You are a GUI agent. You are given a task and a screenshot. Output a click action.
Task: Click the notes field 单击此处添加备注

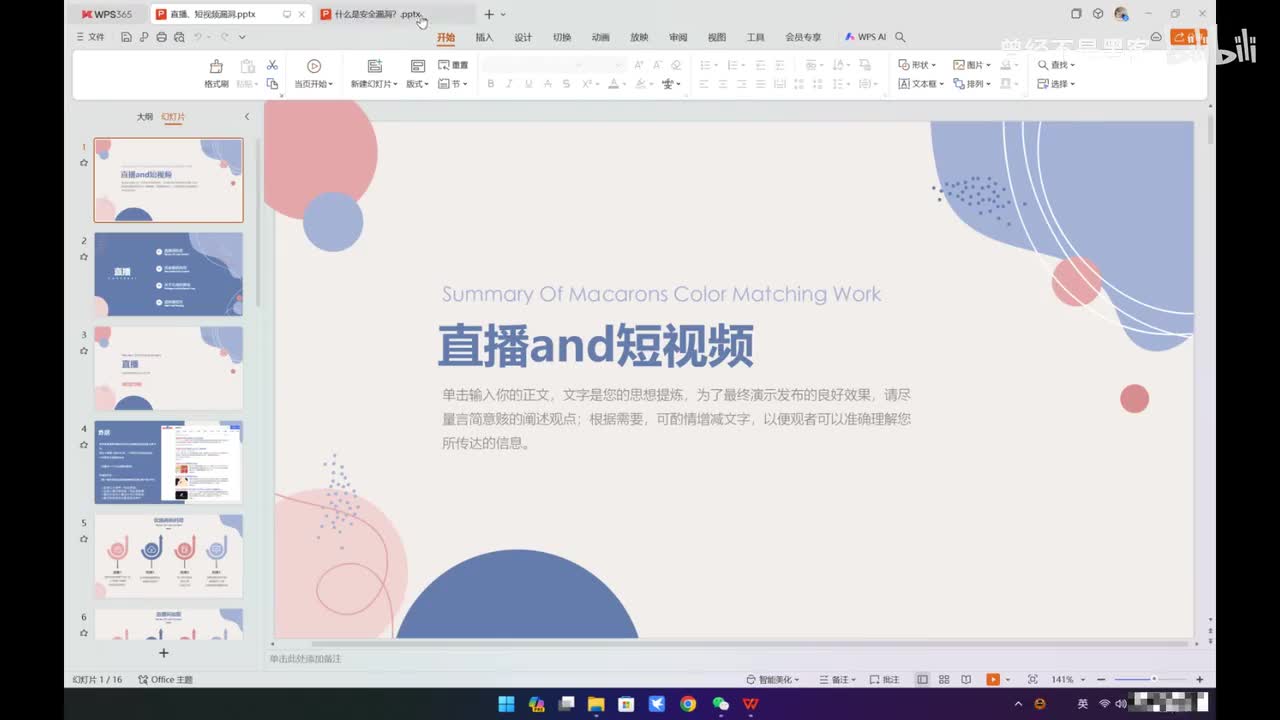(305, 658)
